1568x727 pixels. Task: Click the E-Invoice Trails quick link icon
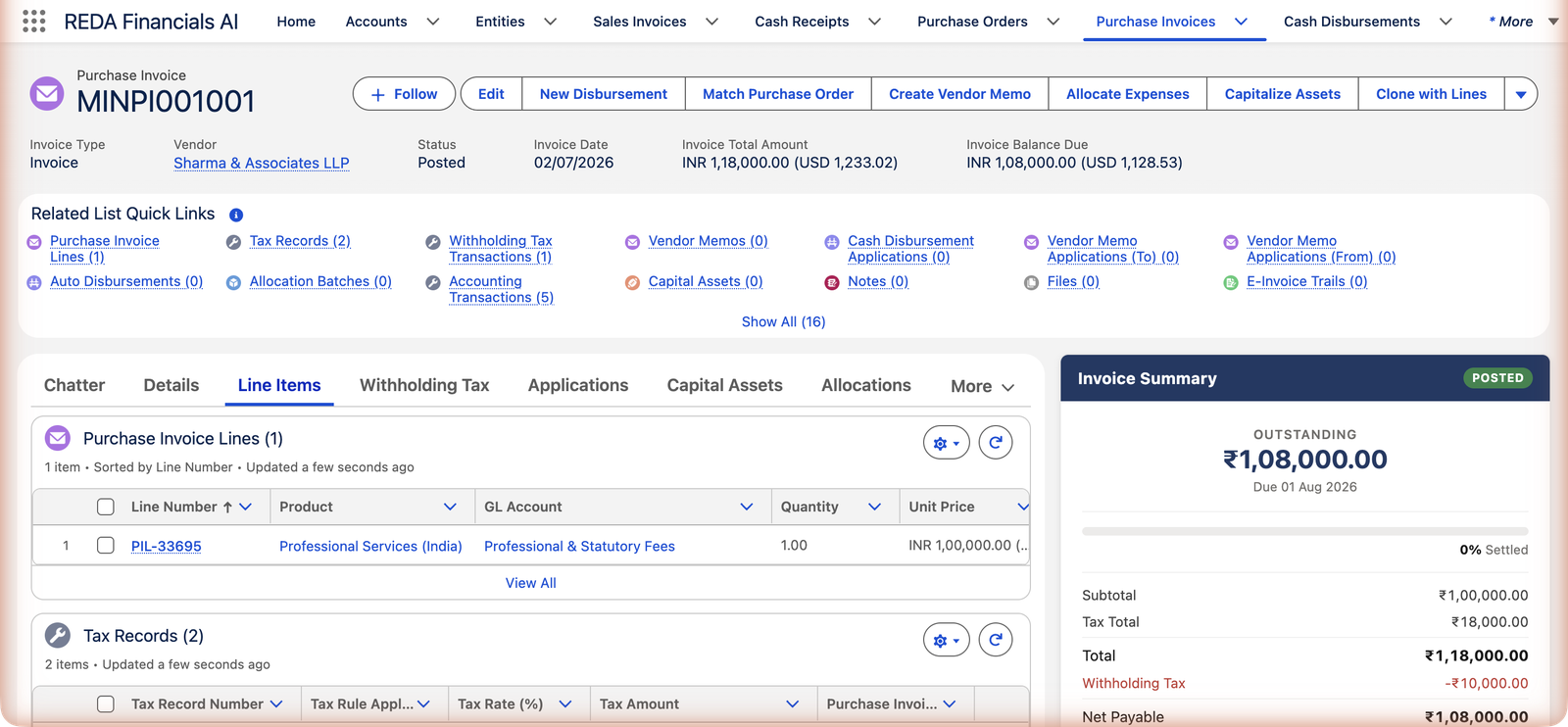[x=1231, y=282]
